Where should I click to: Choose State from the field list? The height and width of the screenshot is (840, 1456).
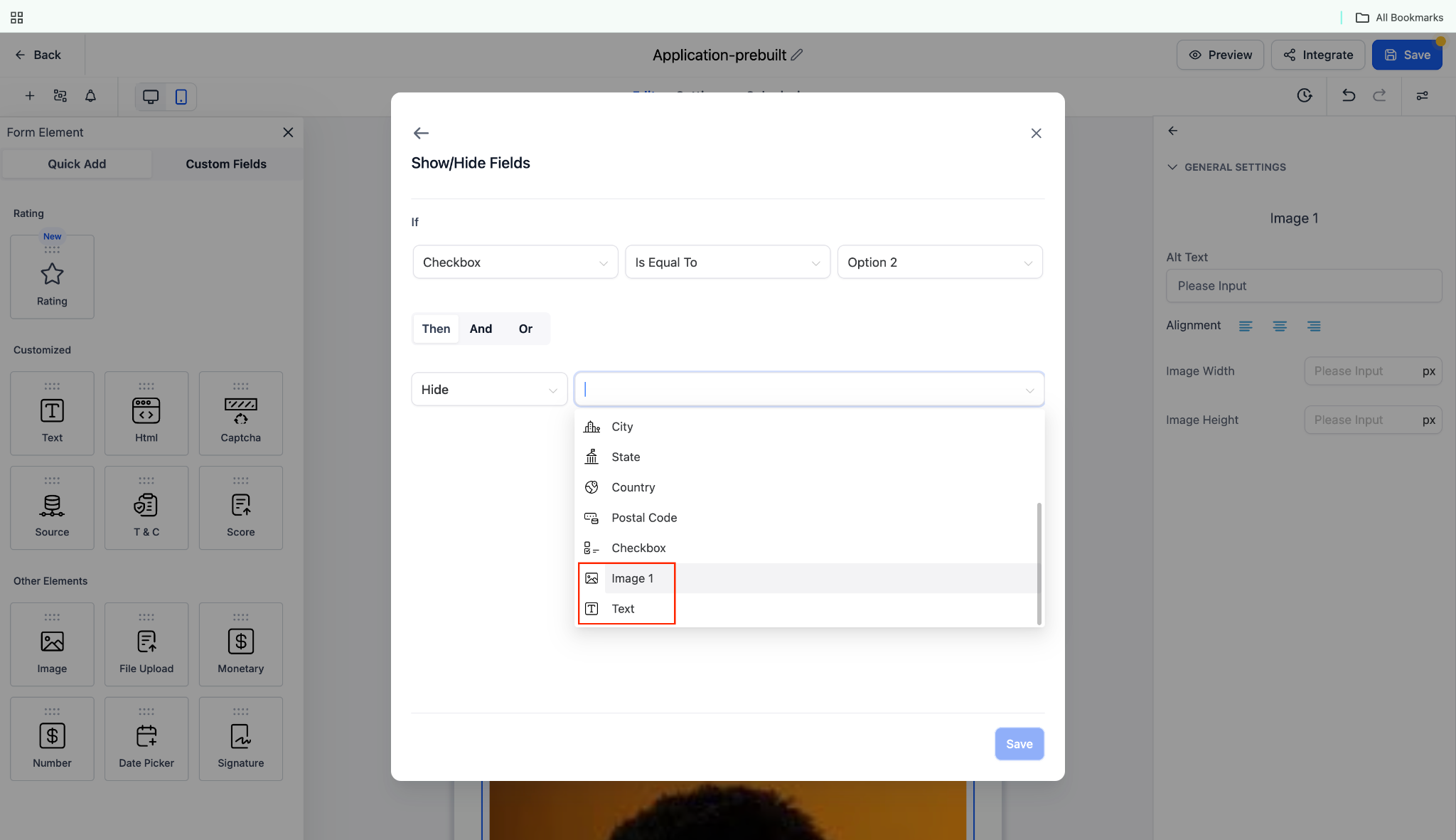coord(806,457)
